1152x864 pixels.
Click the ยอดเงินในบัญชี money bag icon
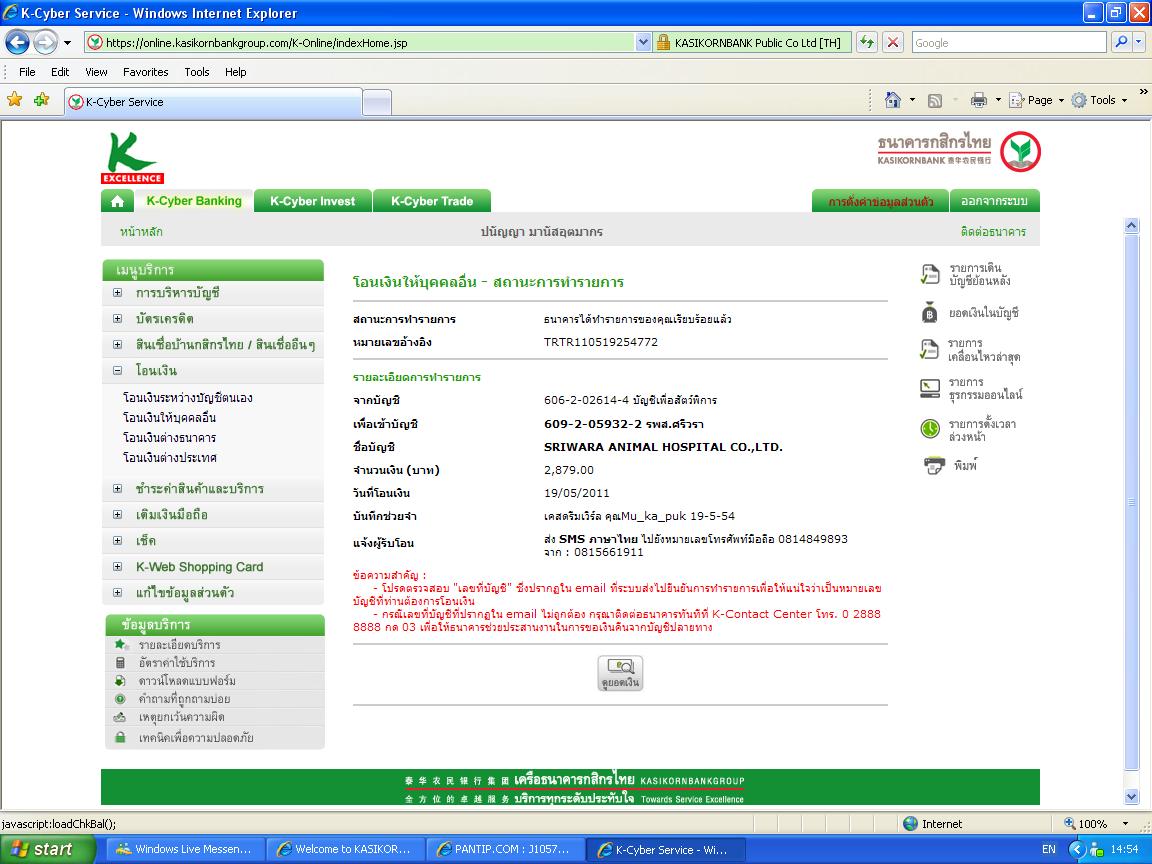(x=929, y=313)
